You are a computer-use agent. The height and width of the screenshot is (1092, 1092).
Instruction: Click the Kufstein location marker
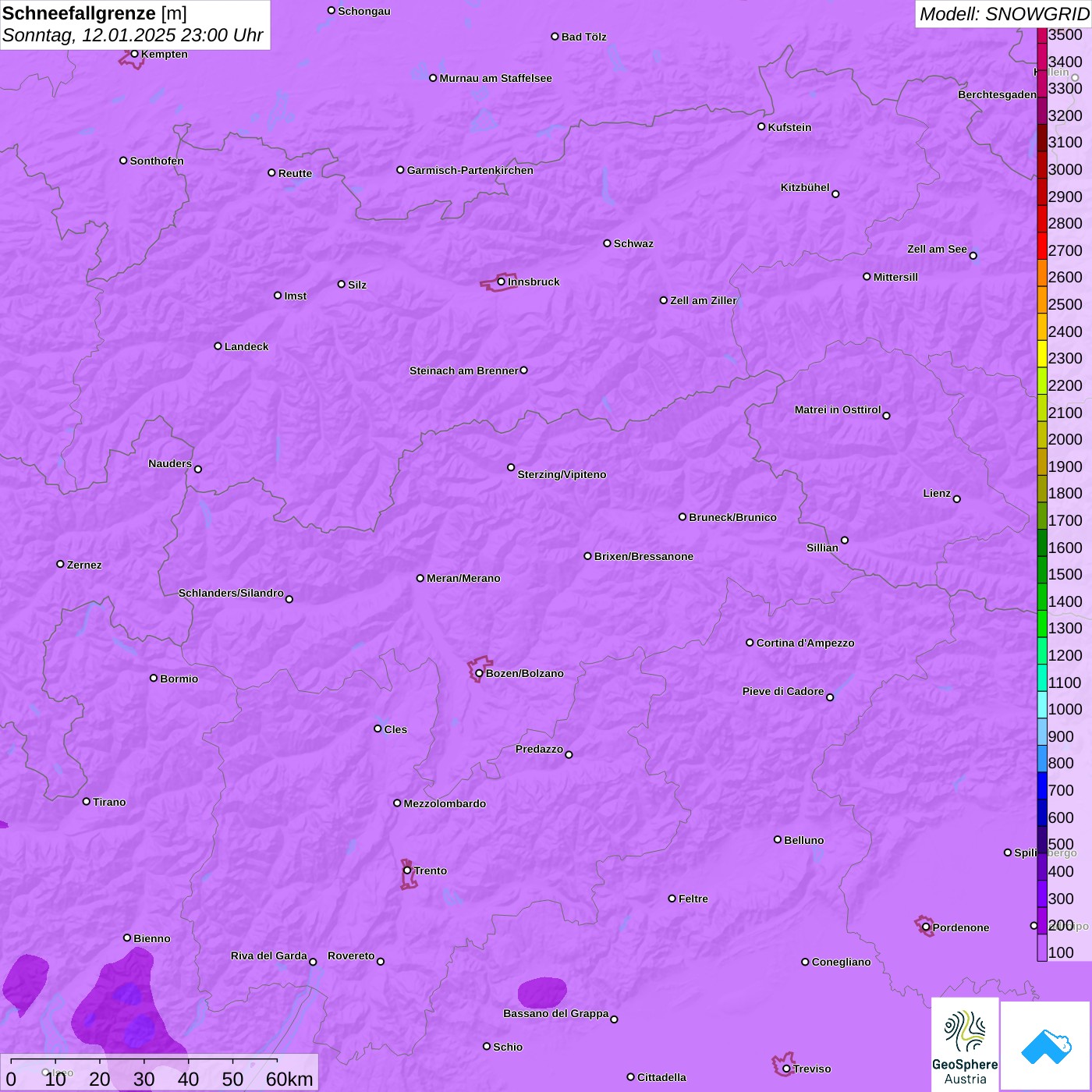click(x=761, y=126)
